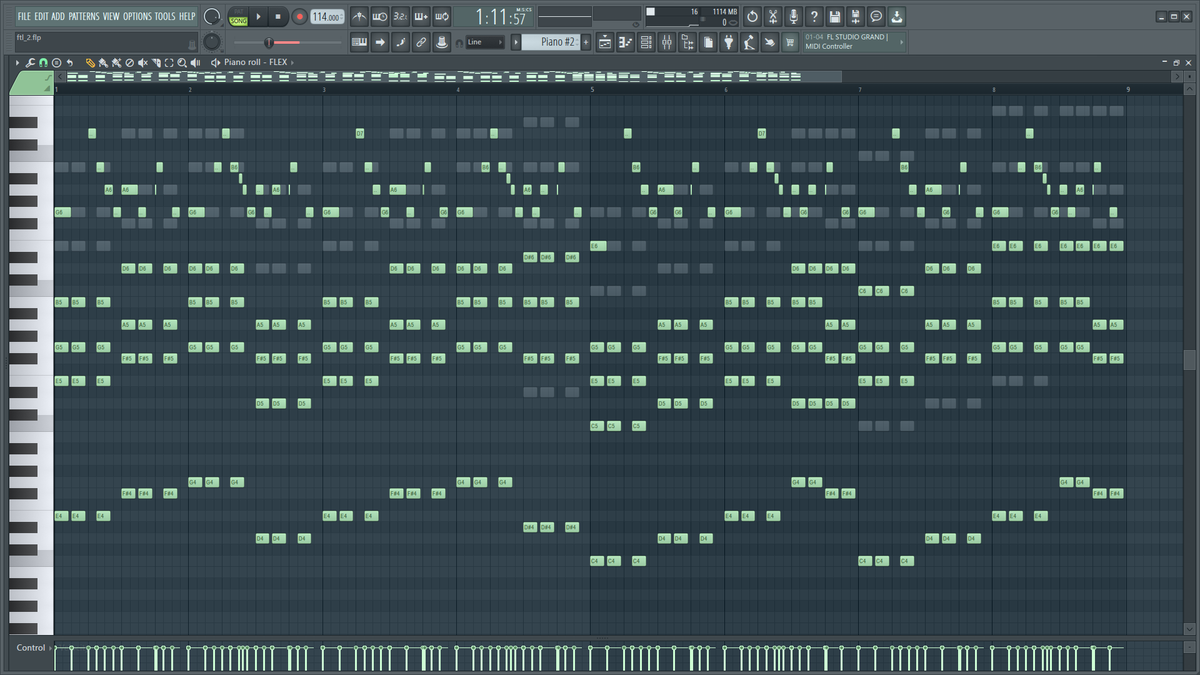1200x675 pixels.
Task: Select the pencil draw tool
Action: (90, 62)
